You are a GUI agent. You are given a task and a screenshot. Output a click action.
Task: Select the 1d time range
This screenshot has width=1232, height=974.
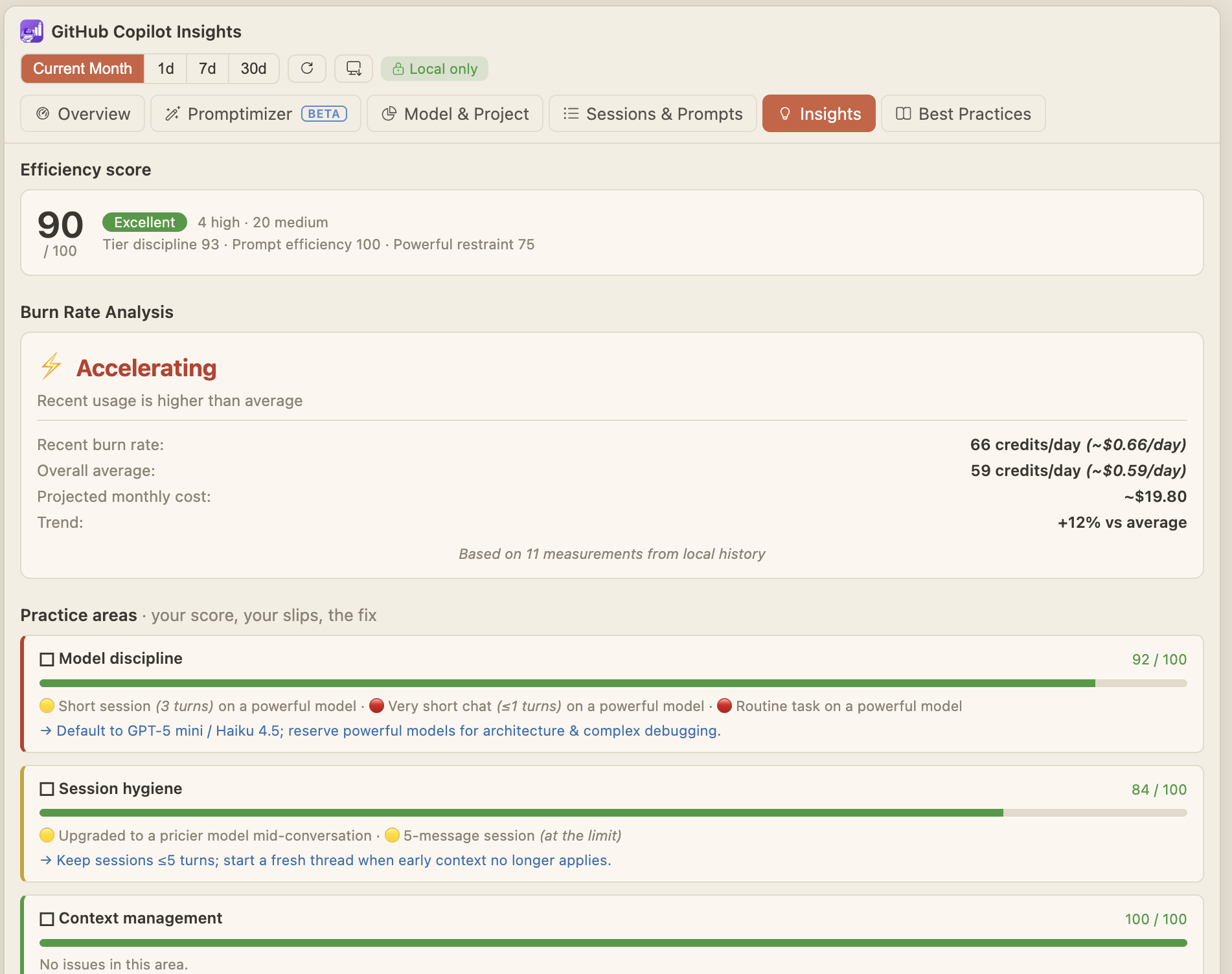click(166, 69)
